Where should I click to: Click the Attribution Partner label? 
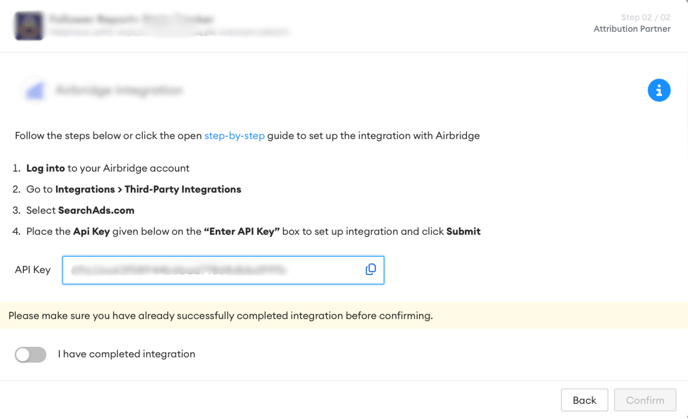click(x=632, y=29)
